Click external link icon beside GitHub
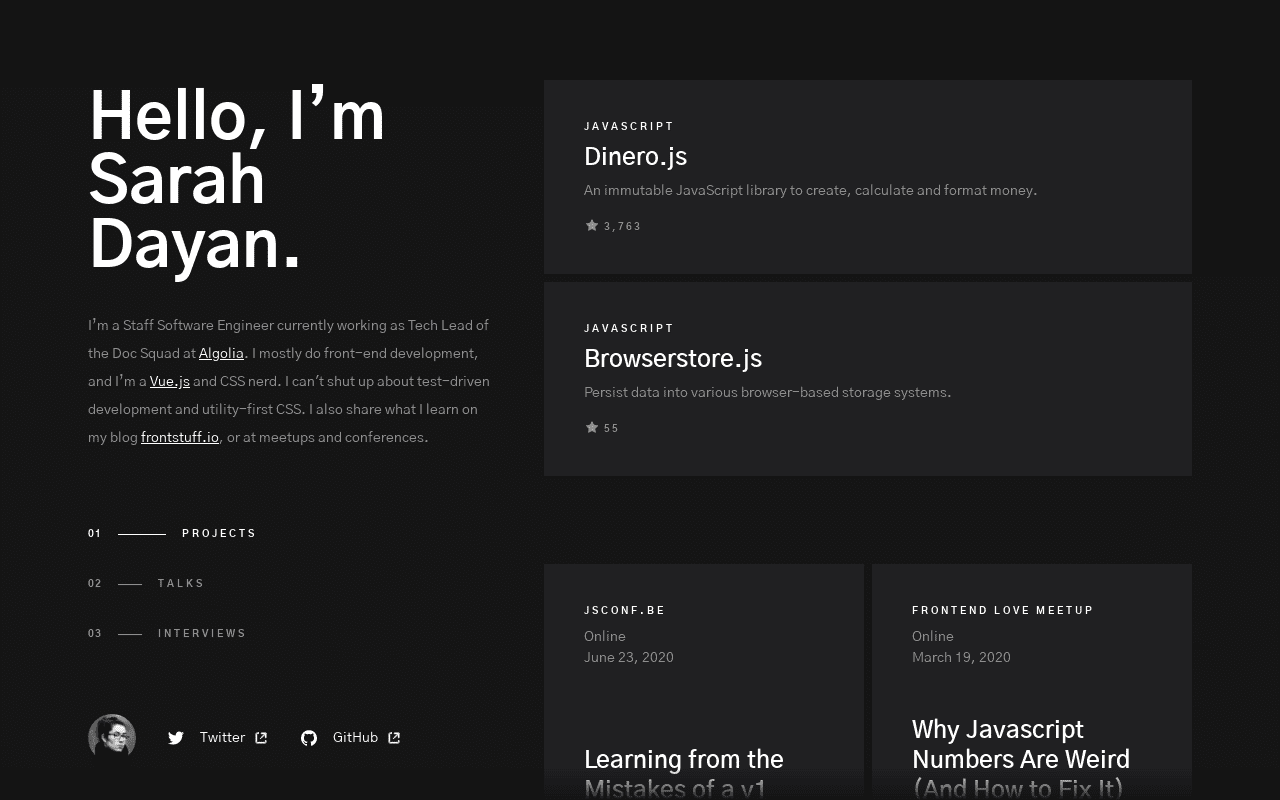 [394, 738]
